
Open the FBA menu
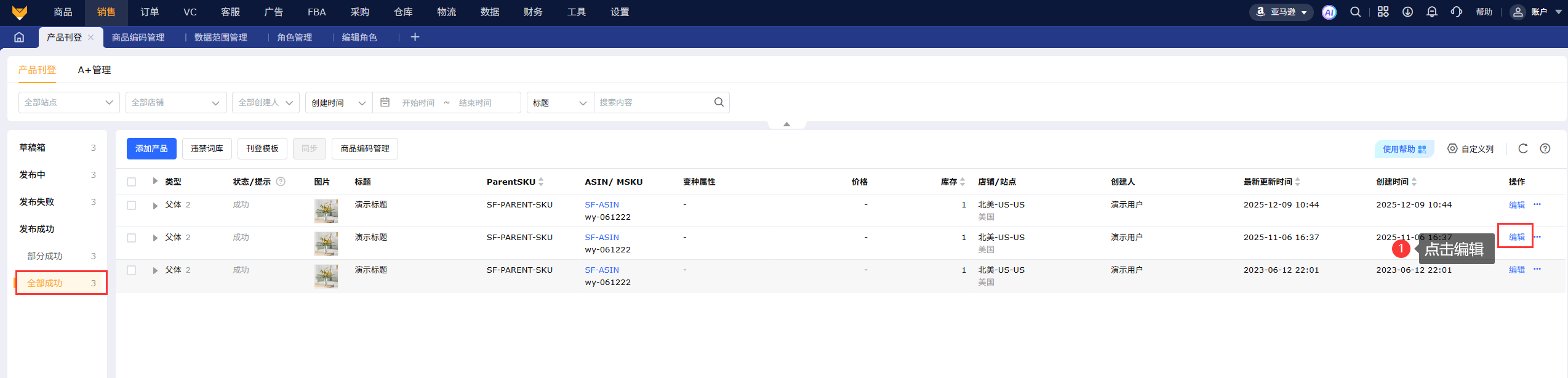tap(317, 12)
